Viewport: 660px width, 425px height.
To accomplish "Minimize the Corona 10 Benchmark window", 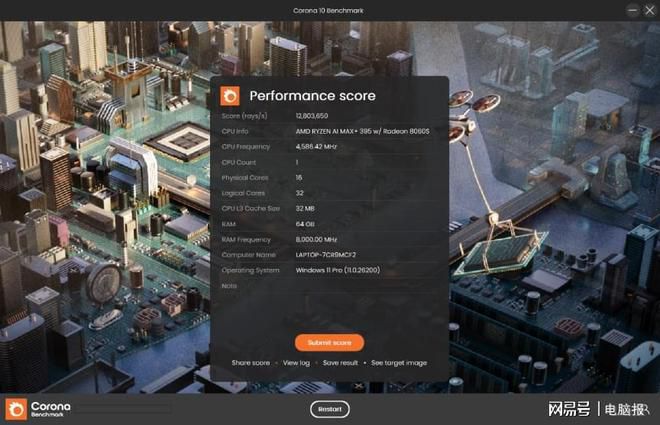I will (x=632, y=10).
